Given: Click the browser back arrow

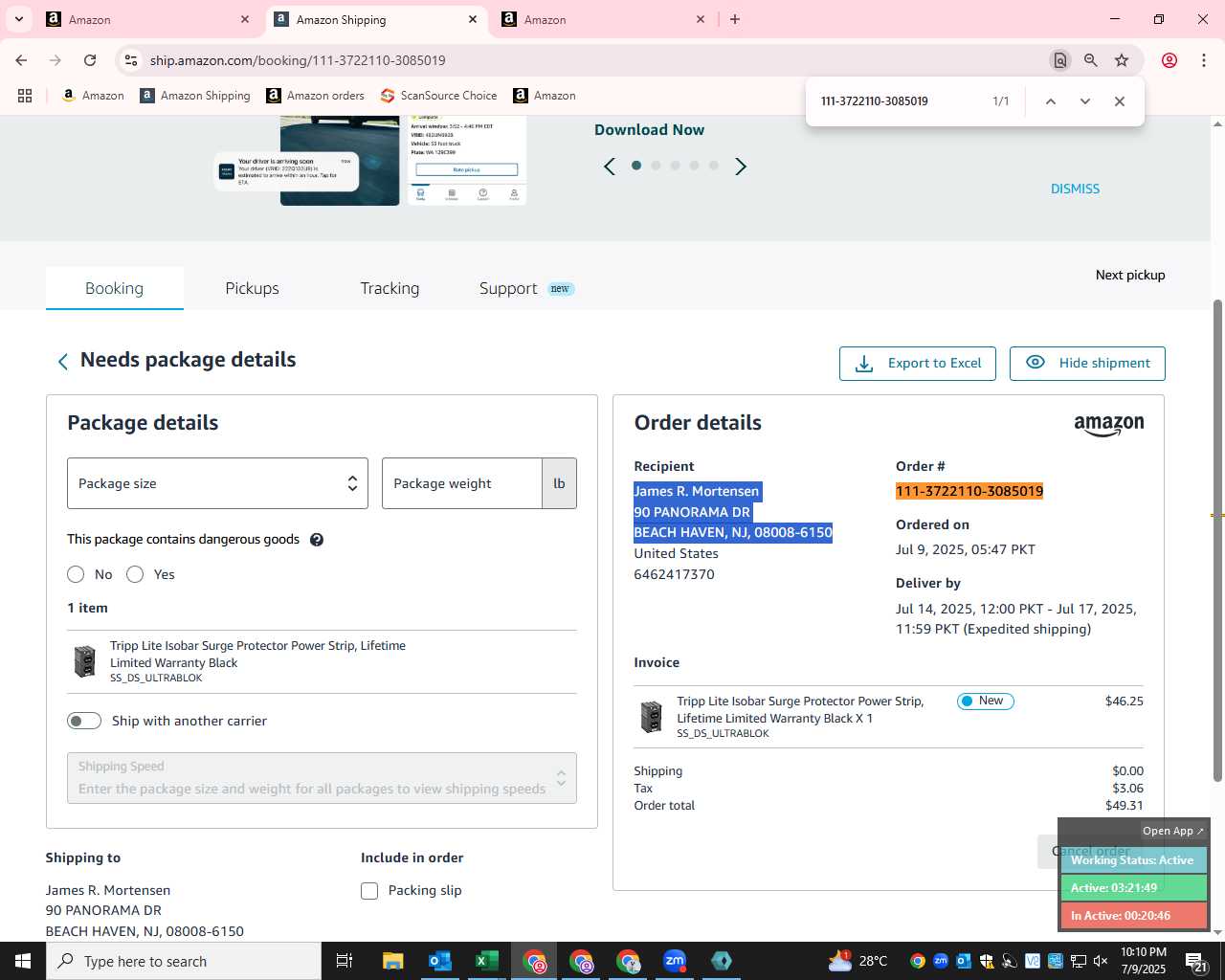Looking at the screenshot, I should point(21,60).
